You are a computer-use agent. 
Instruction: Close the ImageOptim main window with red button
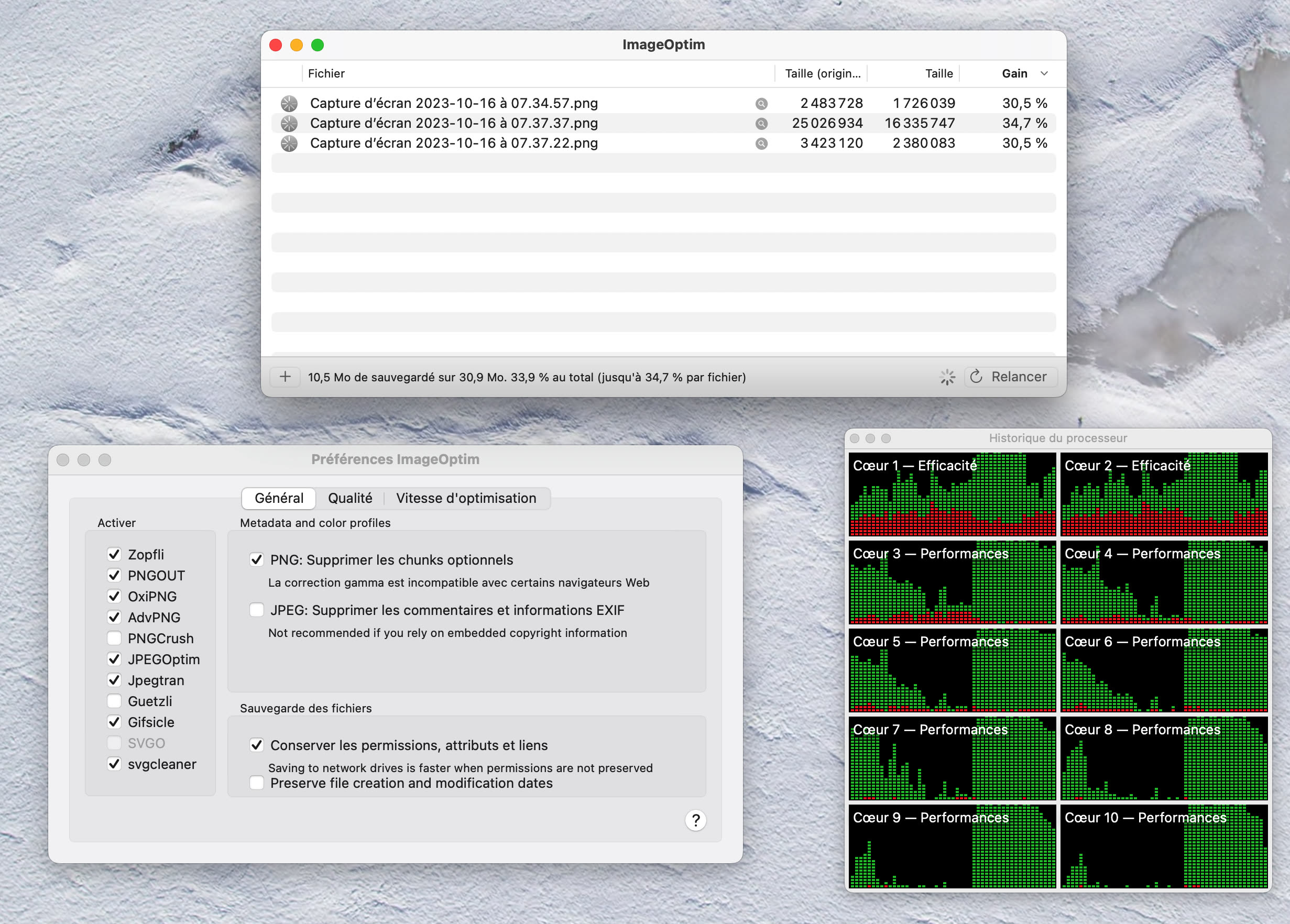coord(275,45)
